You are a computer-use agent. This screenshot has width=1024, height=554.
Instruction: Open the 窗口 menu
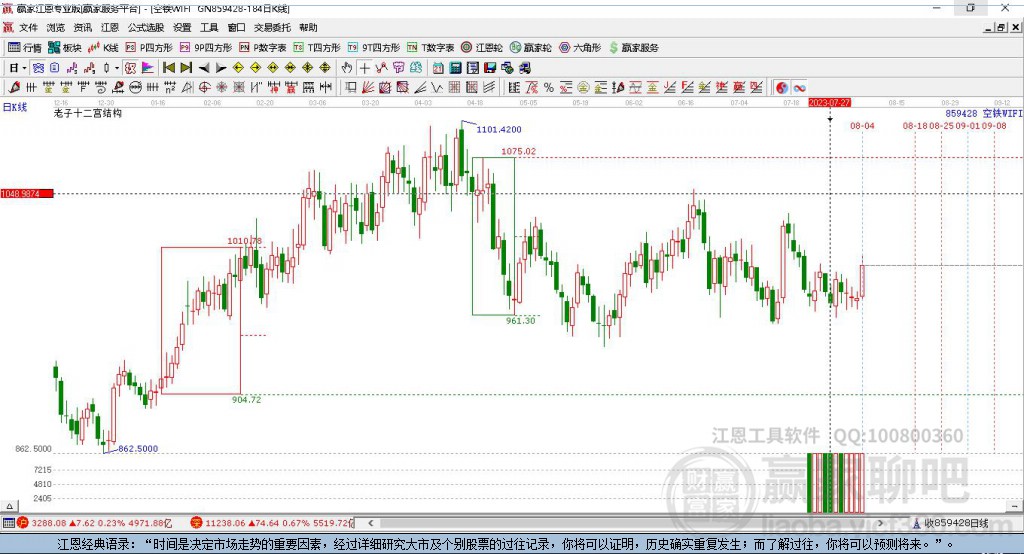pyautogui.click(x=236, y=27)
